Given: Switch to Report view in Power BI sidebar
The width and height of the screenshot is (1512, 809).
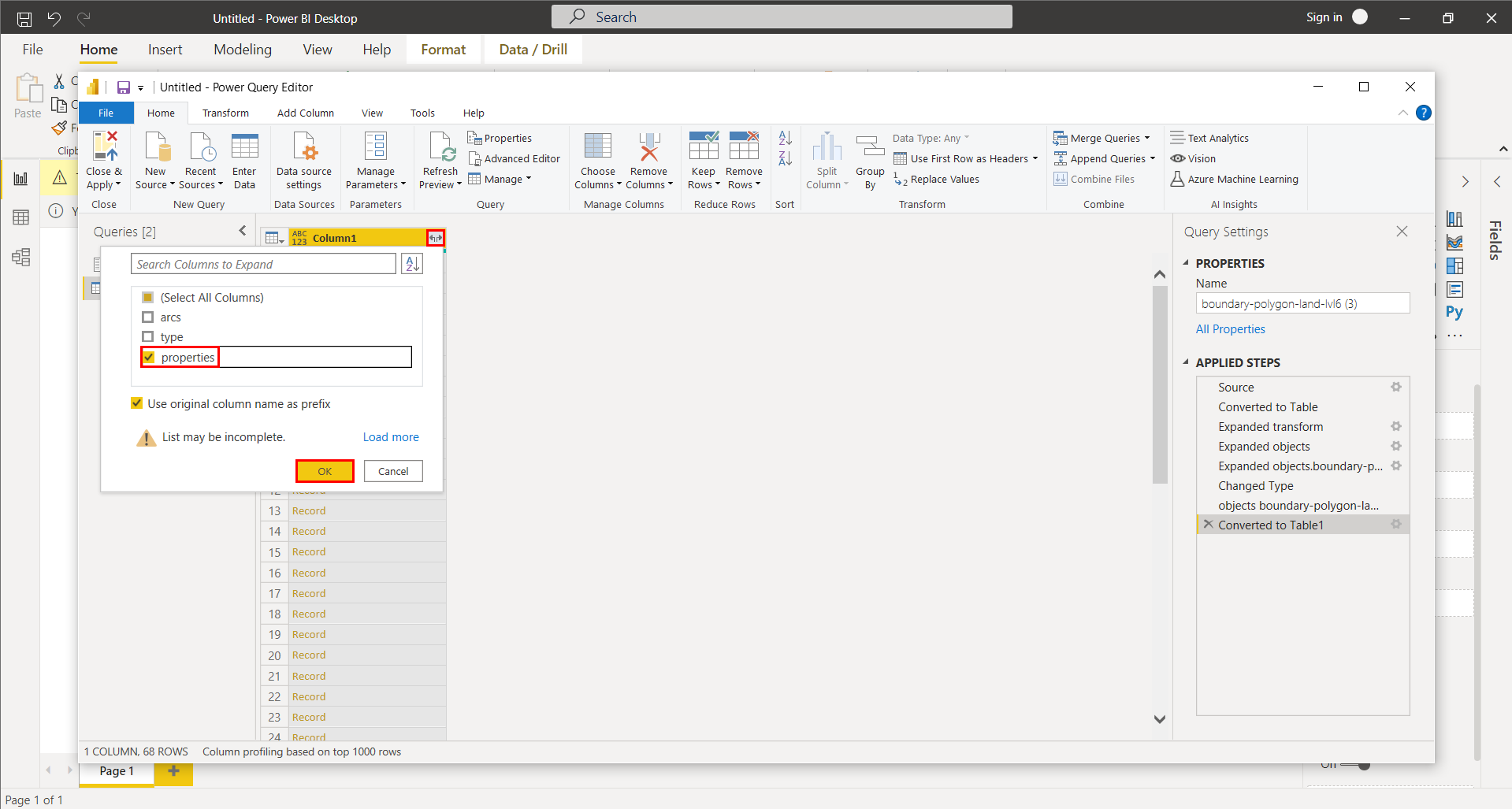Looking at the screenshot, I should pyautogui.click(x=20, y=178).
